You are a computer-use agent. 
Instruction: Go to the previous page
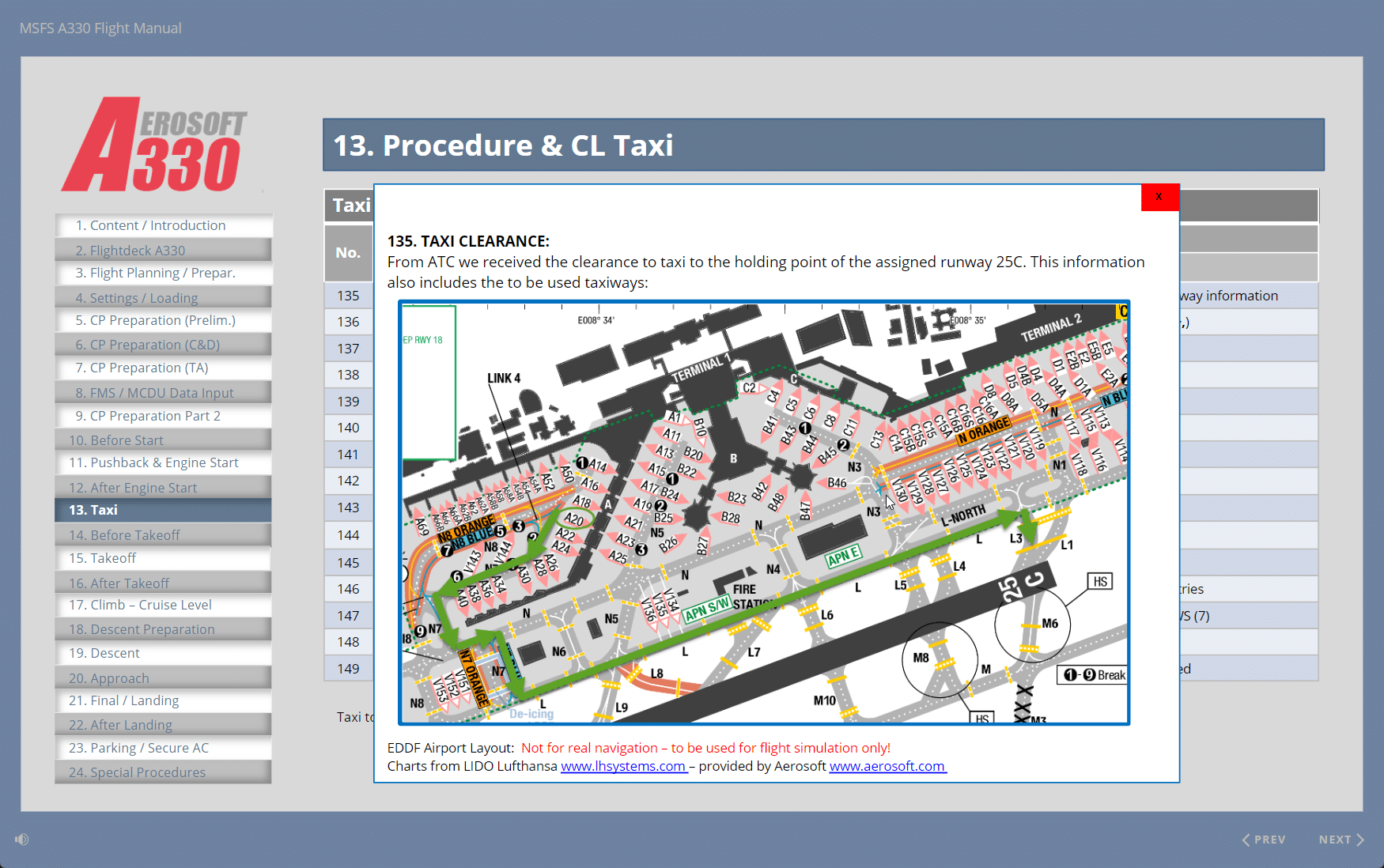pyautogui.click(x=1264, y=840)
